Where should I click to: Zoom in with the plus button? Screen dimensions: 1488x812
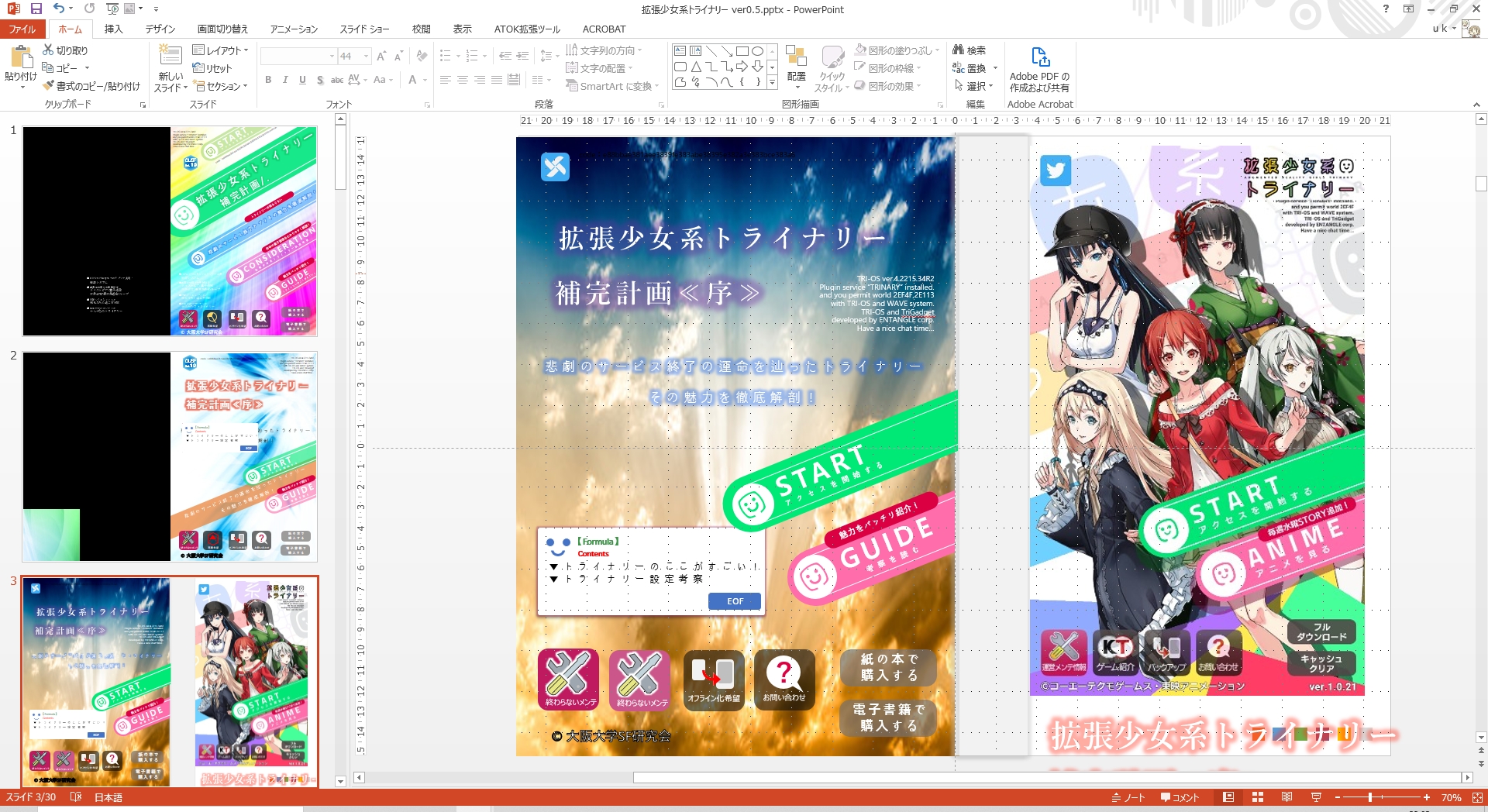pos(1427,797)
